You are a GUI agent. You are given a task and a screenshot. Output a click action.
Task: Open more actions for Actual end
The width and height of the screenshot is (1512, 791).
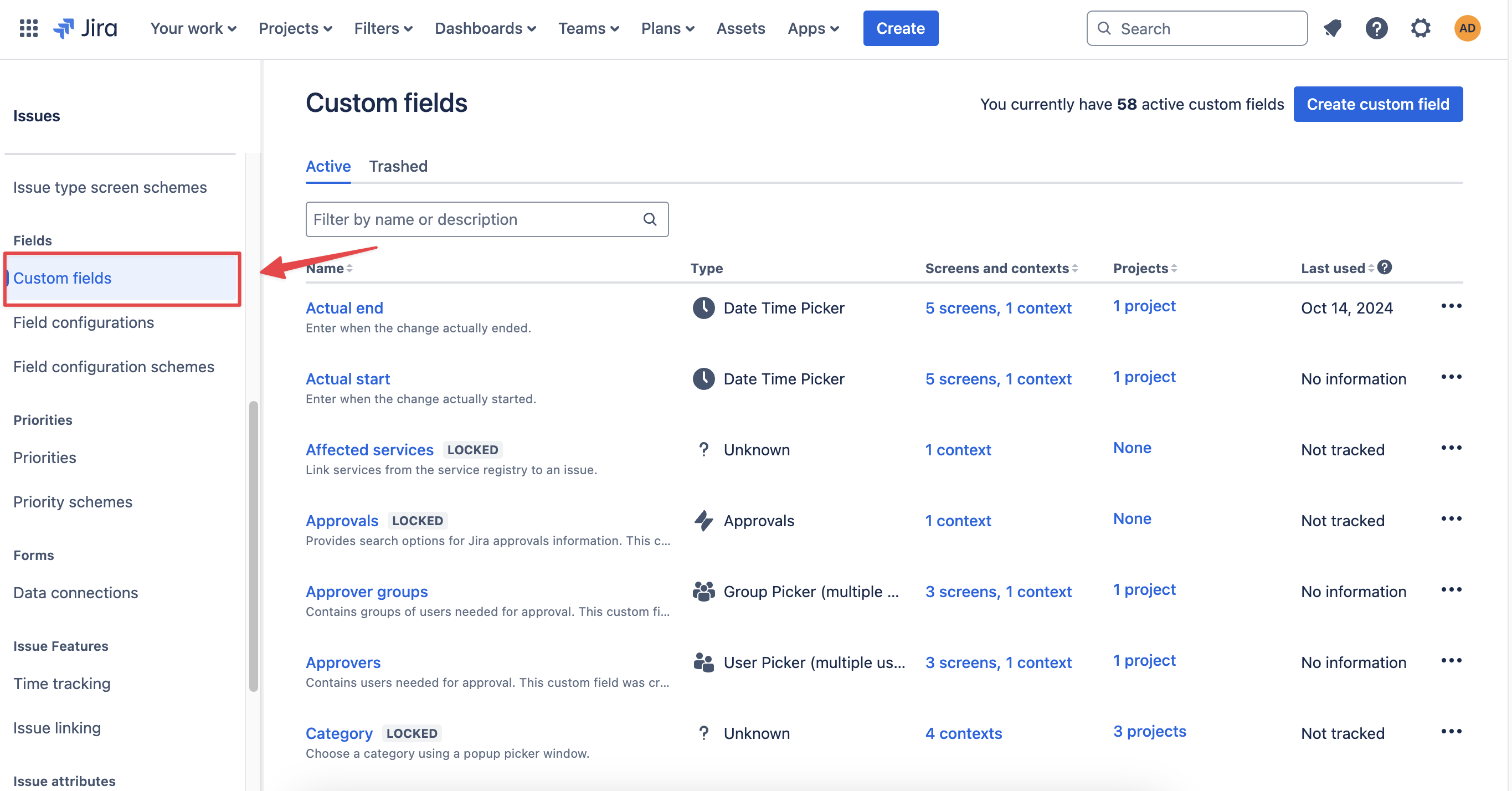coord(1451,306)
